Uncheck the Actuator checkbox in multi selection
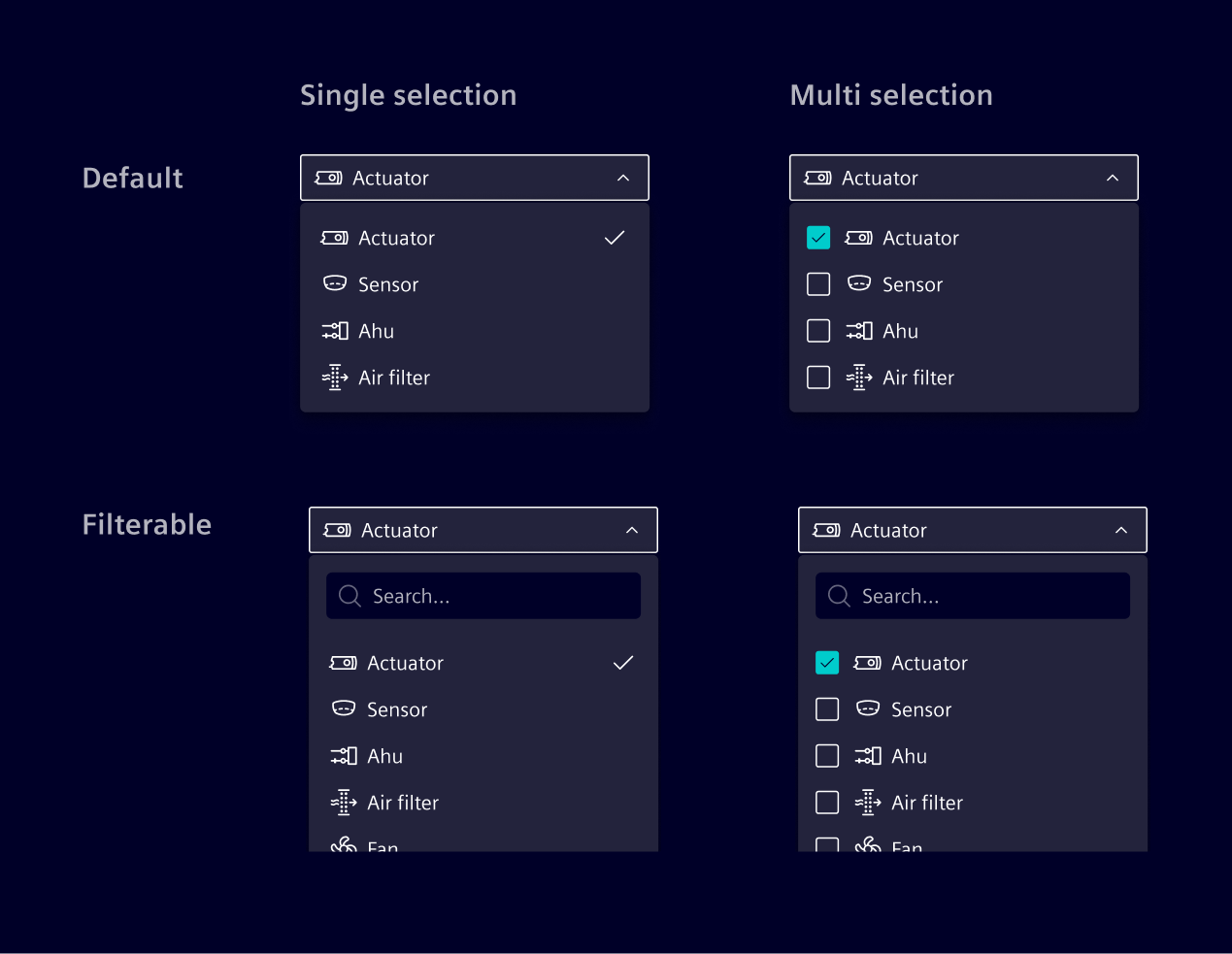Image resolution: width=1232 pixels, height=954 pixels. pos(817,237)
